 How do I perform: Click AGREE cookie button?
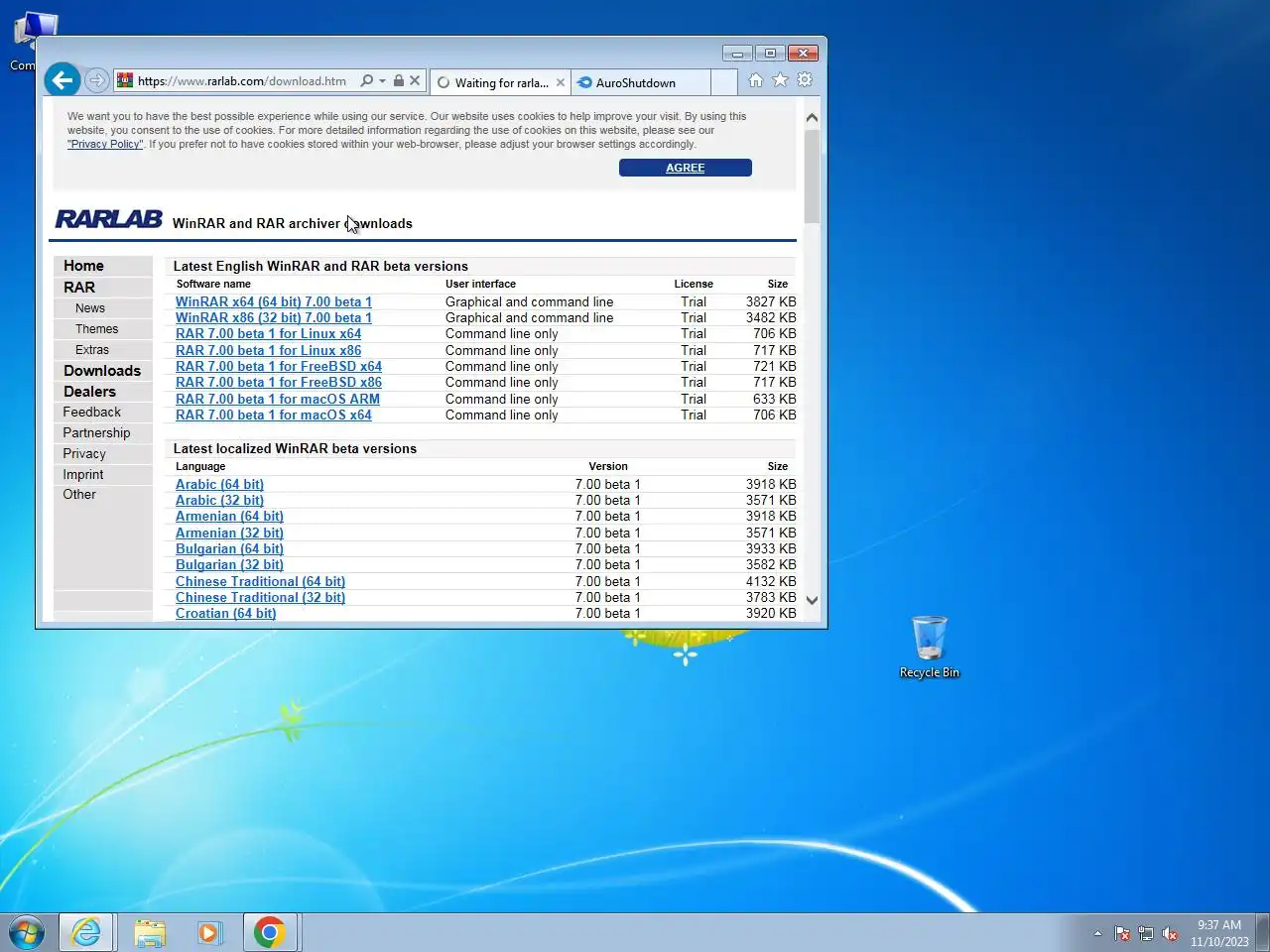685,168
